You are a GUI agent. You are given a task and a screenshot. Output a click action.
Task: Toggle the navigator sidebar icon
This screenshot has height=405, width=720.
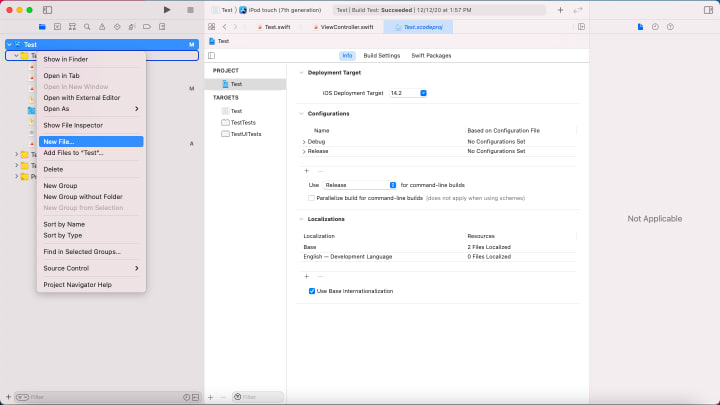tap(47, 10)
